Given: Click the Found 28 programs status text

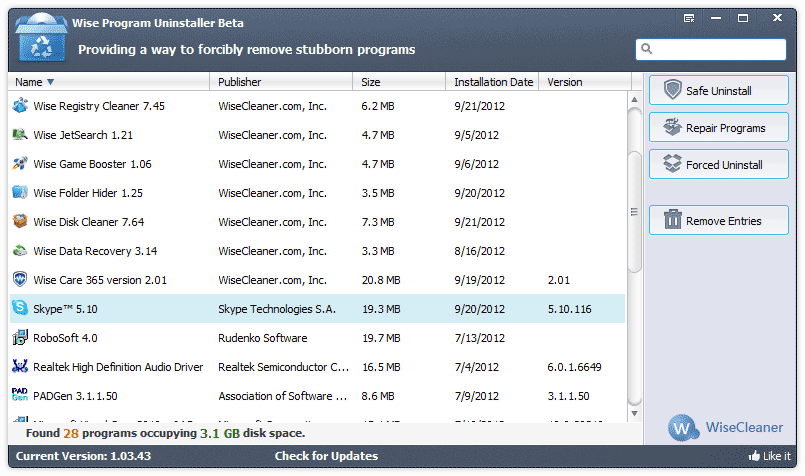Looking at the screenshot, I should coord(165,433).
